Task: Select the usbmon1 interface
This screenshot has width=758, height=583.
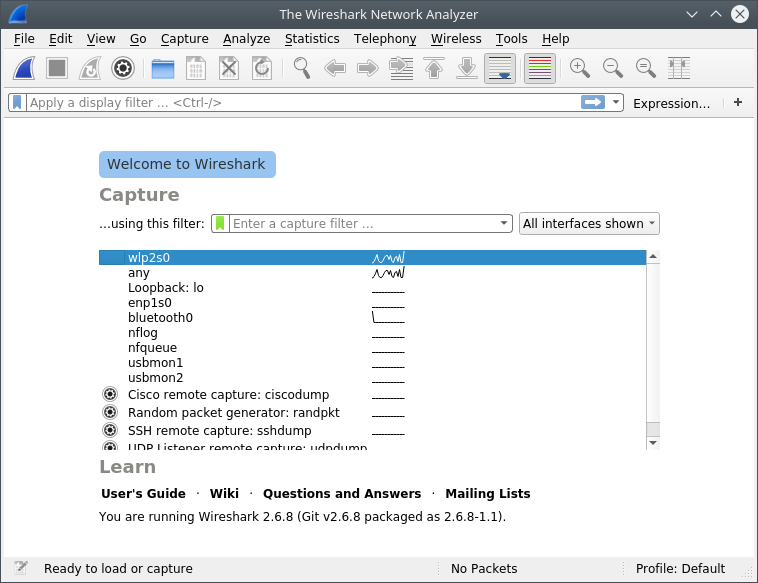Action: (372, 363)
